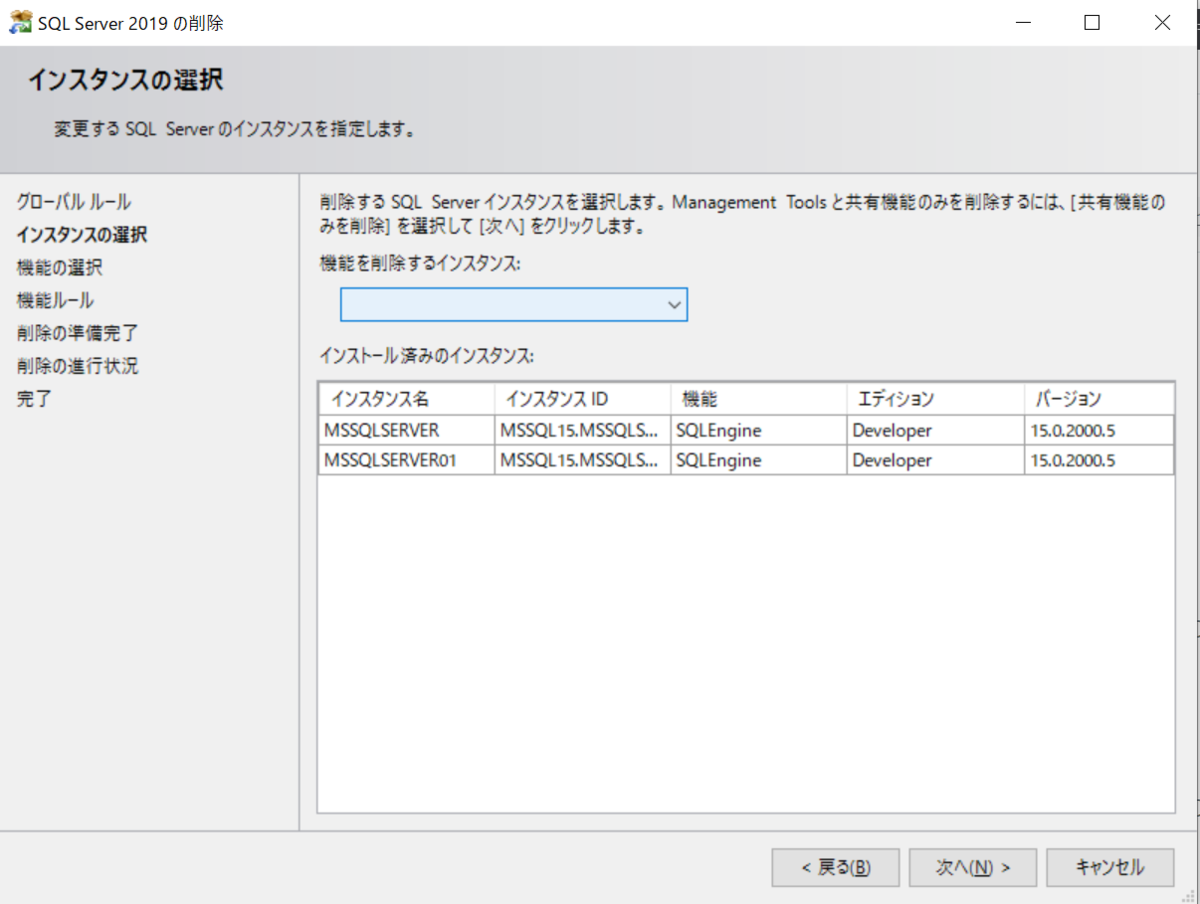Click the バージョン column header
Screen dimensions: 1200x904
coord(1095,399)
